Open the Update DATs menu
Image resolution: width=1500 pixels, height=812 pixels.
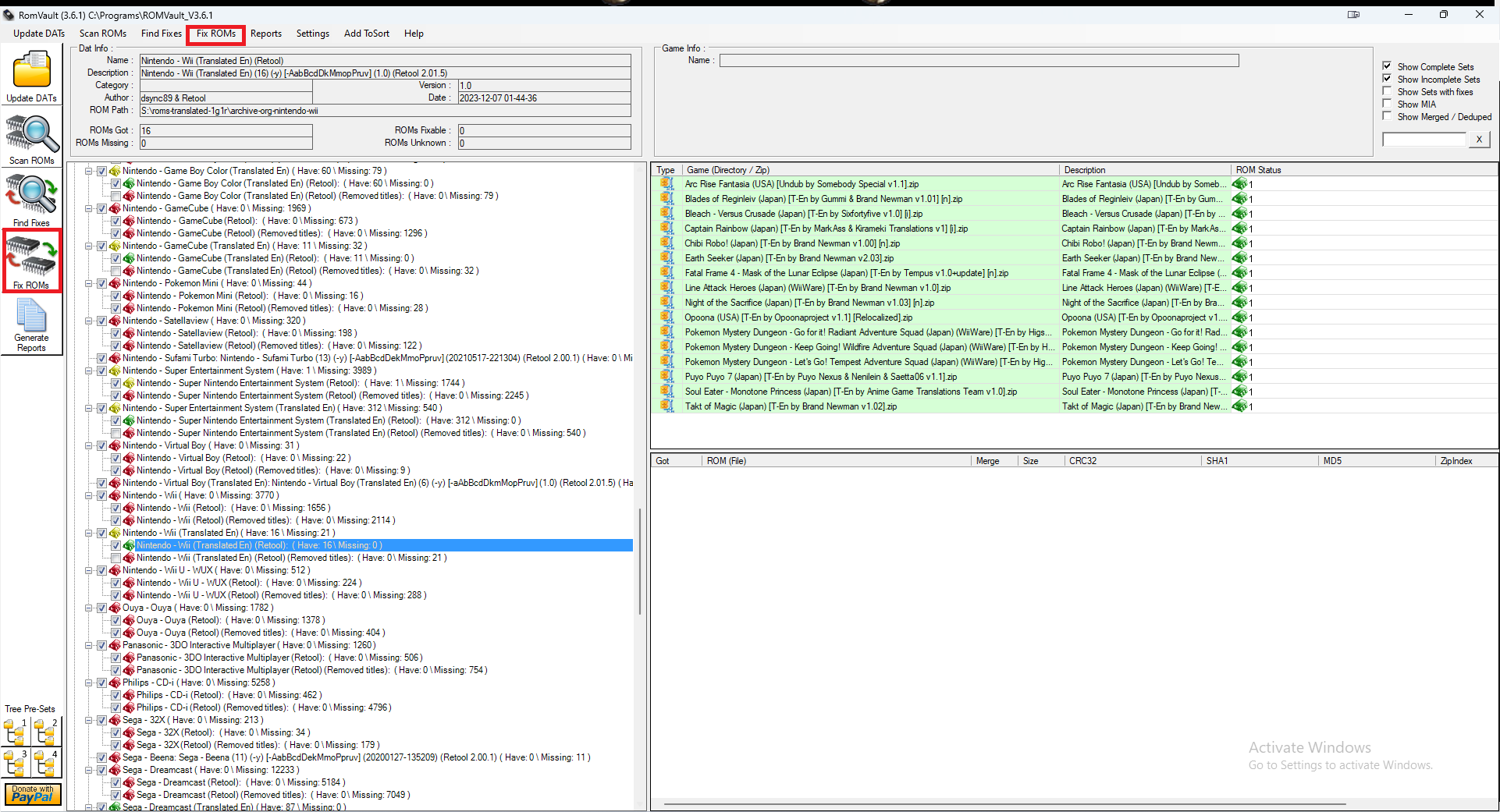point(39,34)
